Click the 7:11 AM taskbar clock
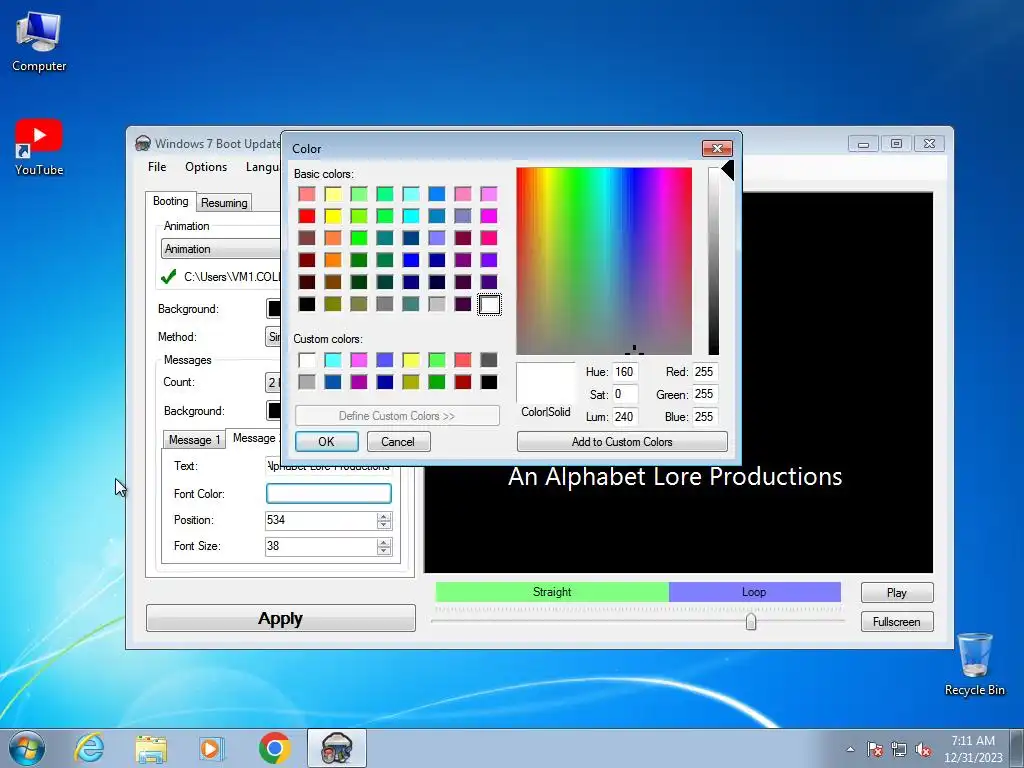Viewport: 1024px width, 768px height. point(973,748)
